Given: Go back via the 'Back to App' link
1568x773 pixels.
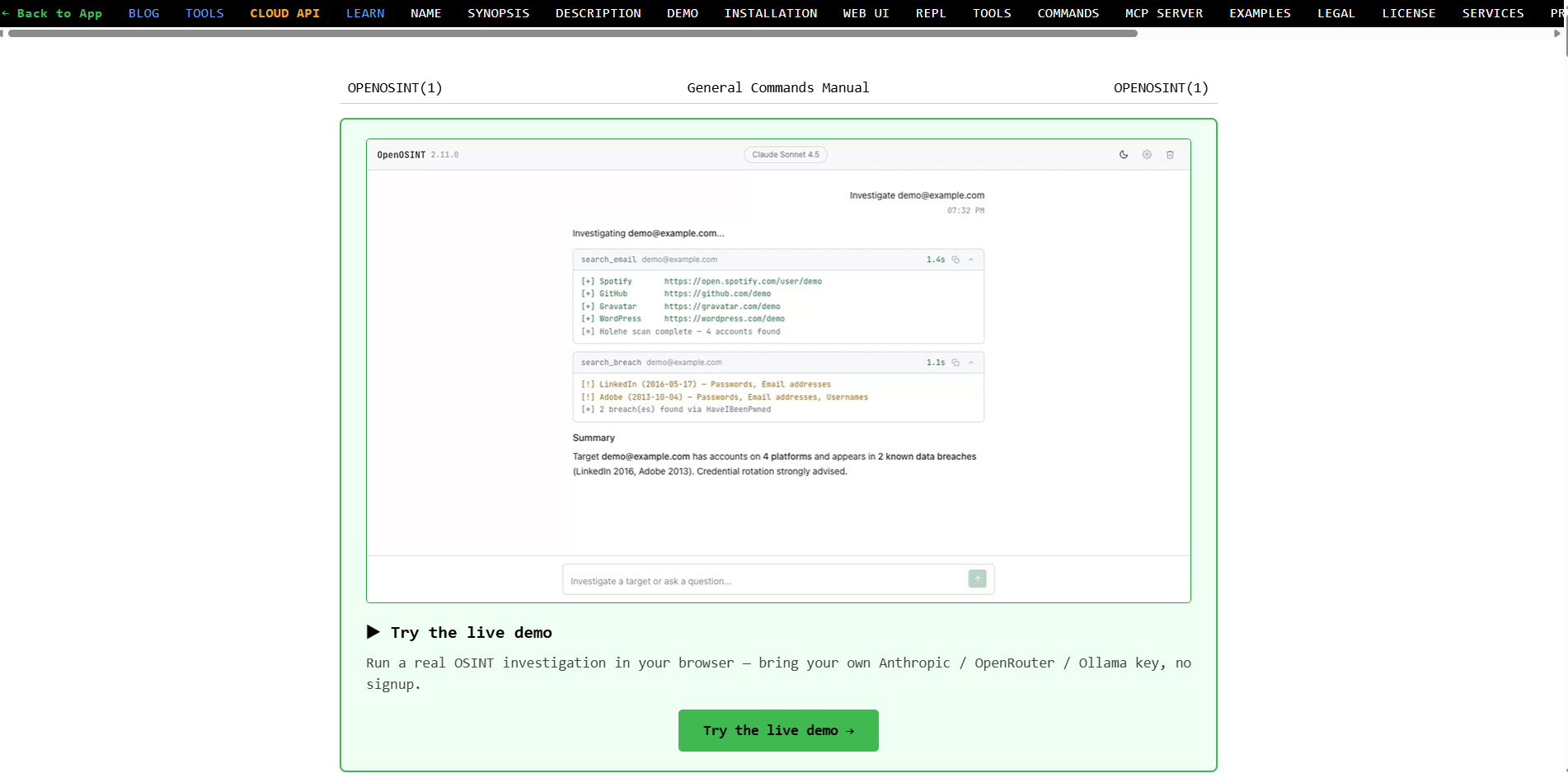Looking at the screenshot, I should [x=53, y=13].
